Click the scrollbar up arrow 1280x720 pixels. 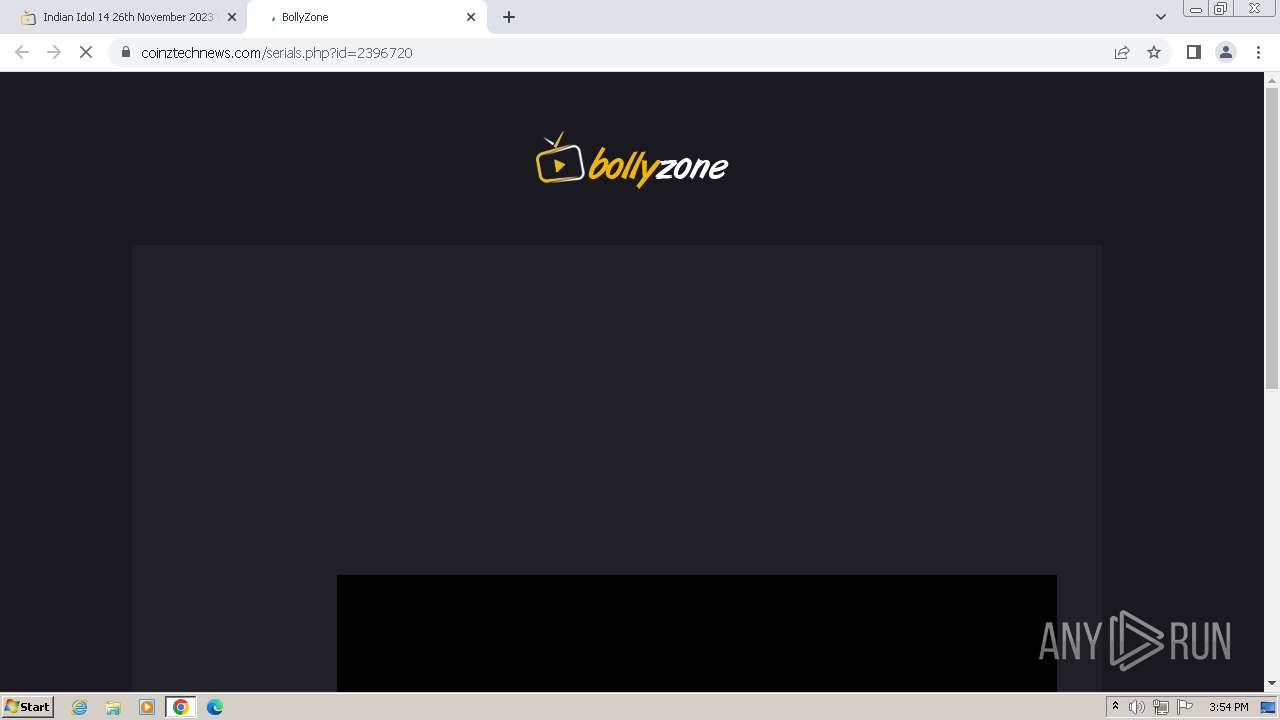point(1272,79)
